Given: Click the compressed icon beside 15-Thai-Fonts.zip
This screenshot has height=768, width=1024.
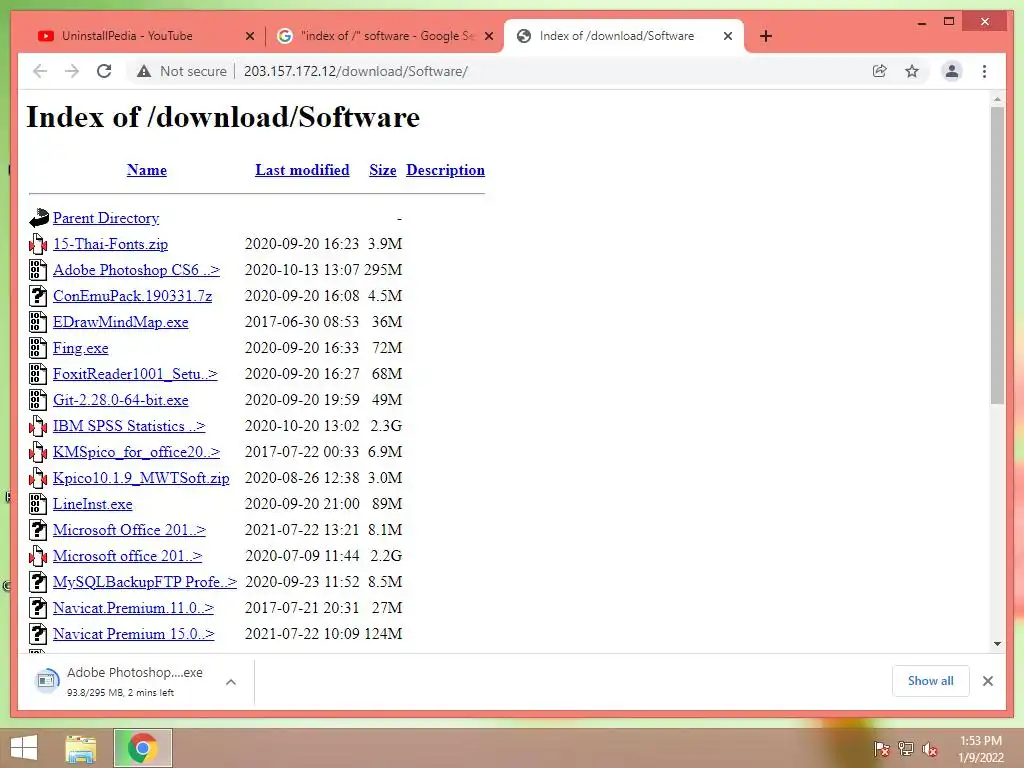Looking at the screenshot, I should tap(39, 244).
